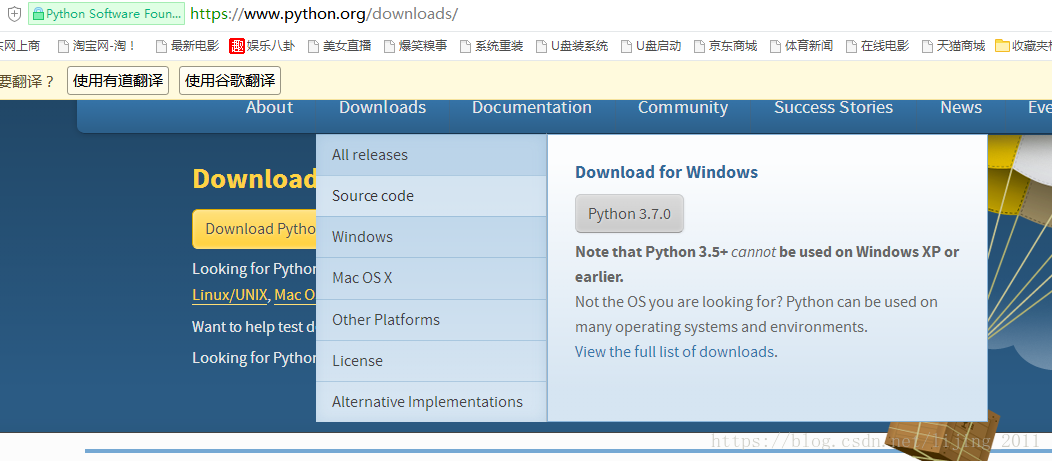Open the Community navigation menu
1052x461 pixels.
click(x=683, y=107)
